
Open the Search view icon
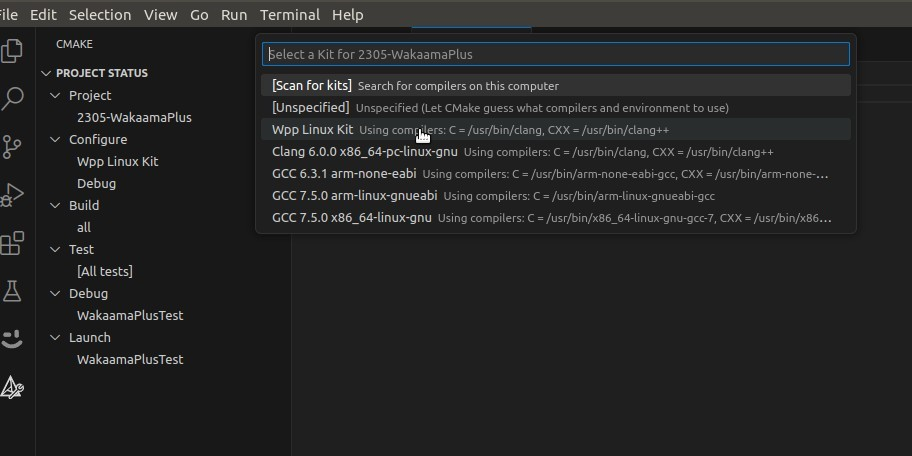tap(13, 99)
